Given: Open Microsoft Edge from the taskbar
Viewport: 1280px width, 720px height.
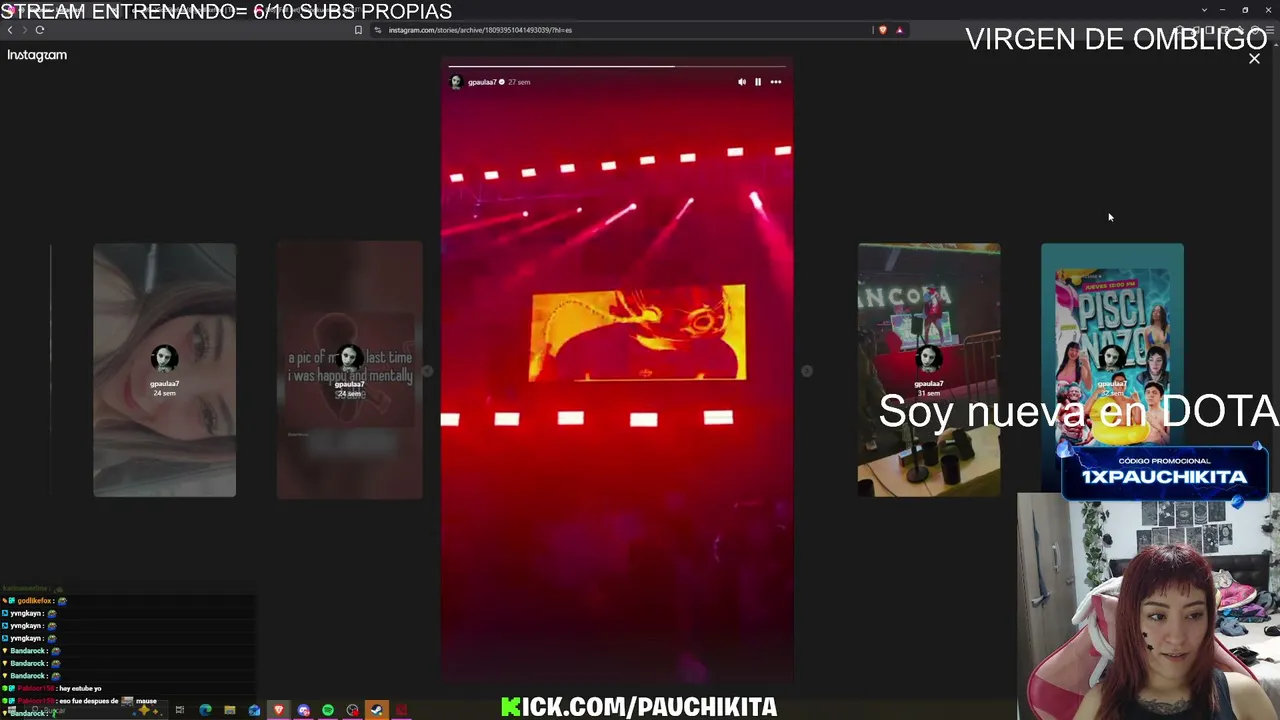Looking at the screenshot, I should (205, 710).
